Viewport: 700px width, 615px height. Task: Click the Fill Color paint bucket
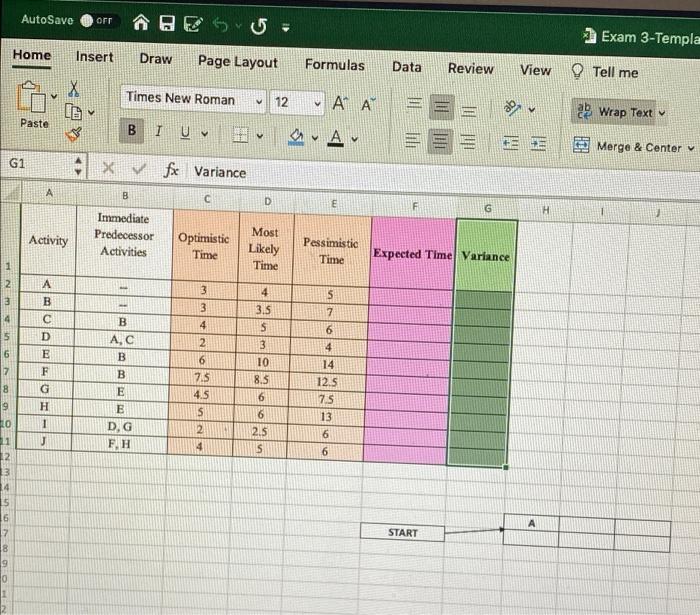(x=296, y=137)
